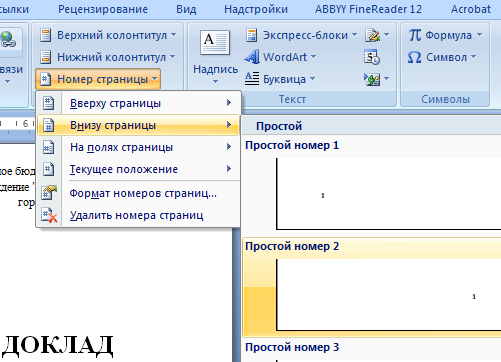501x362 pixels.
Task: Choose Внизу страницы menu item
Action: 138,125
